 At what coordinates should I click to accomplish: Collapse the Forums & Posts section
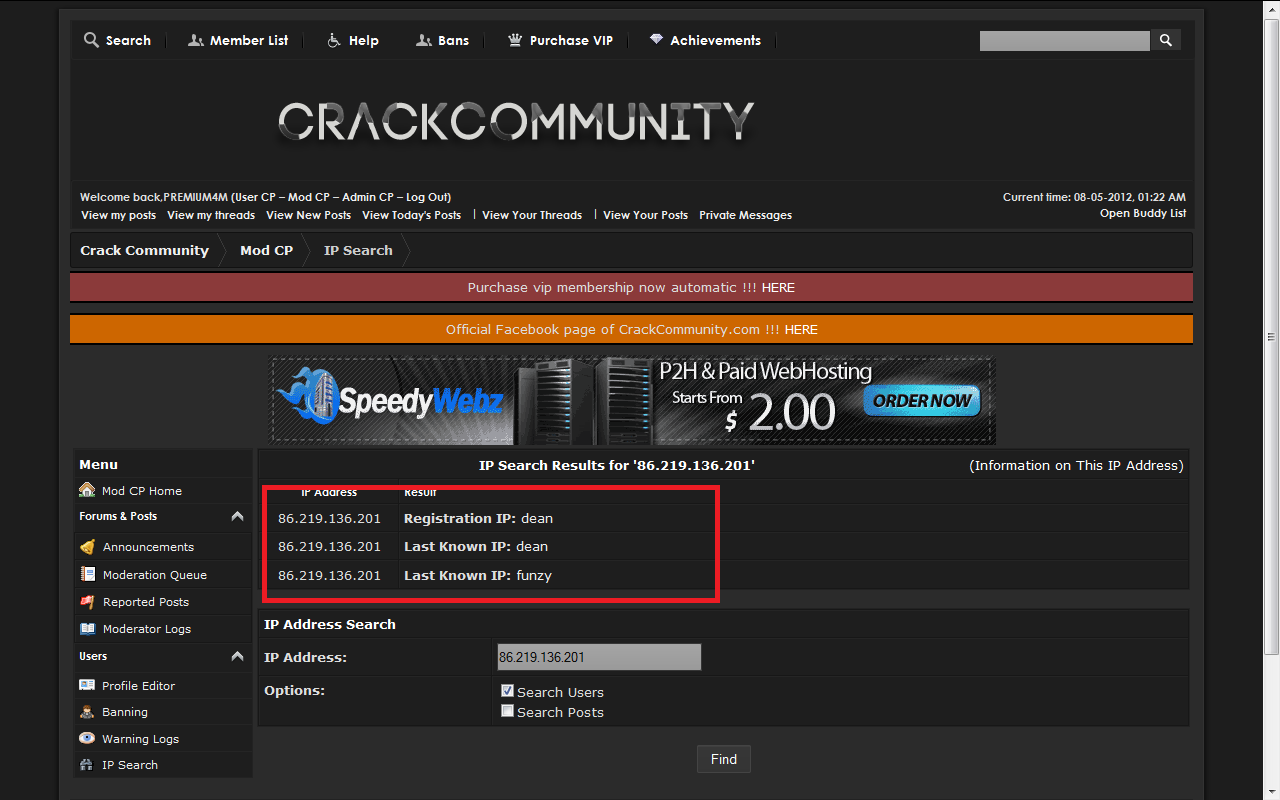(237, 516)
